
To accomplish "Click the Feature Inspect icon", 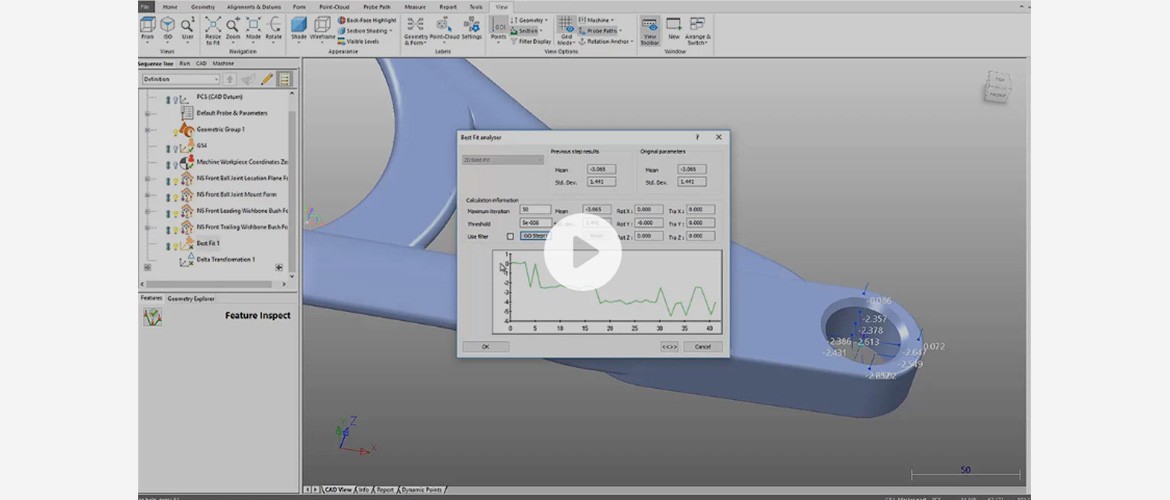I will [x=152, y=317].
